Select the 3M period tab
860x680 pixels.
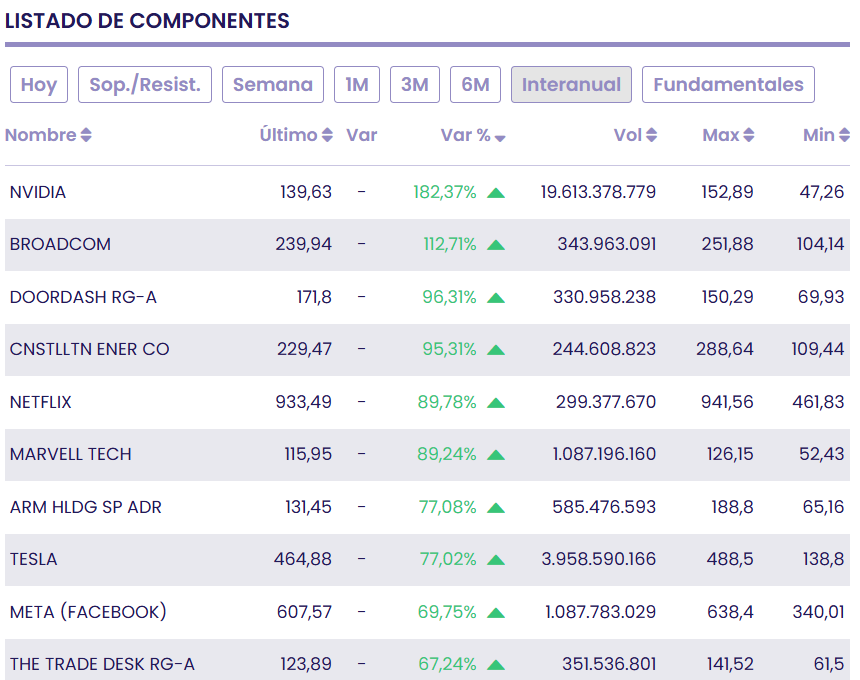(x=415, y=85)
